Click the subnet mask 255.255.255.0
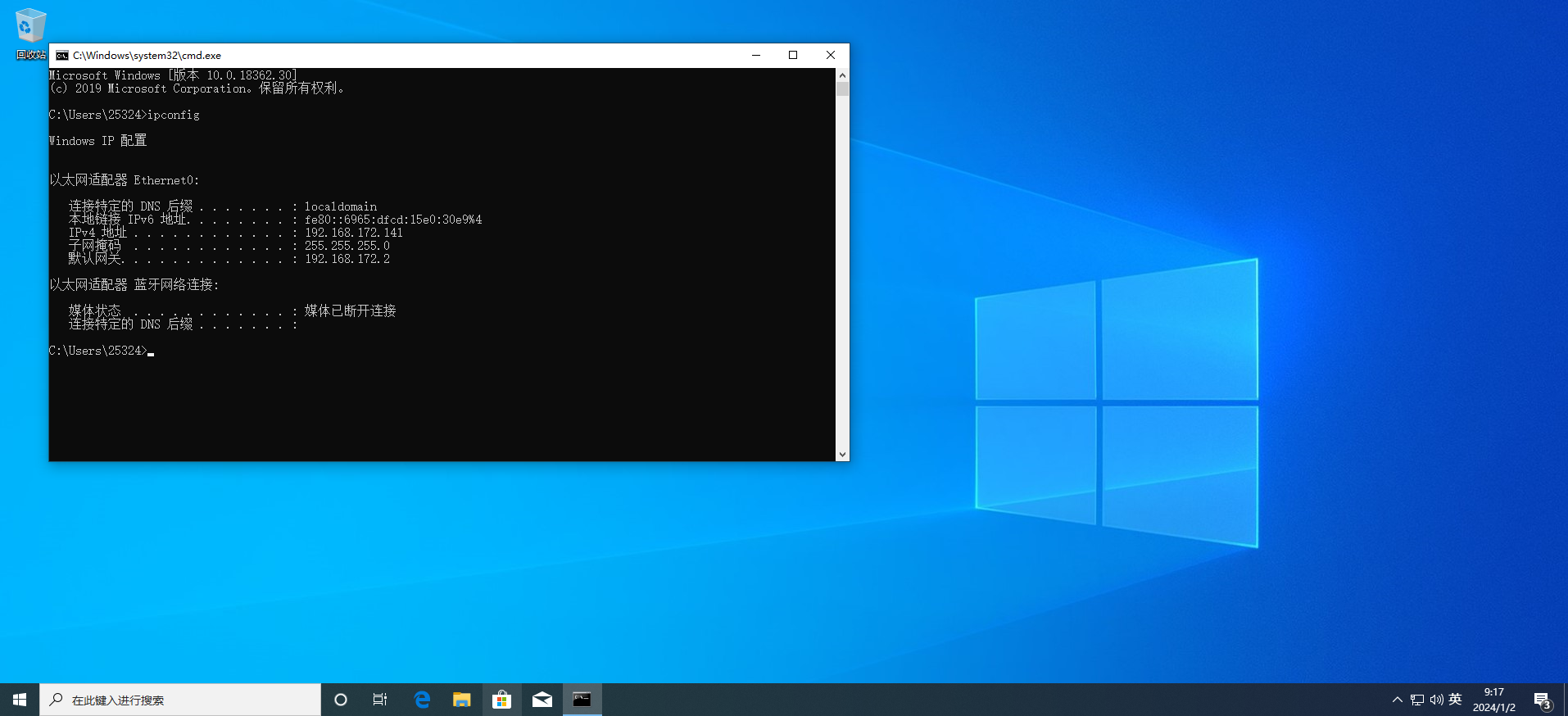This screenshot has width=1568, height=716. click(347, 246)
